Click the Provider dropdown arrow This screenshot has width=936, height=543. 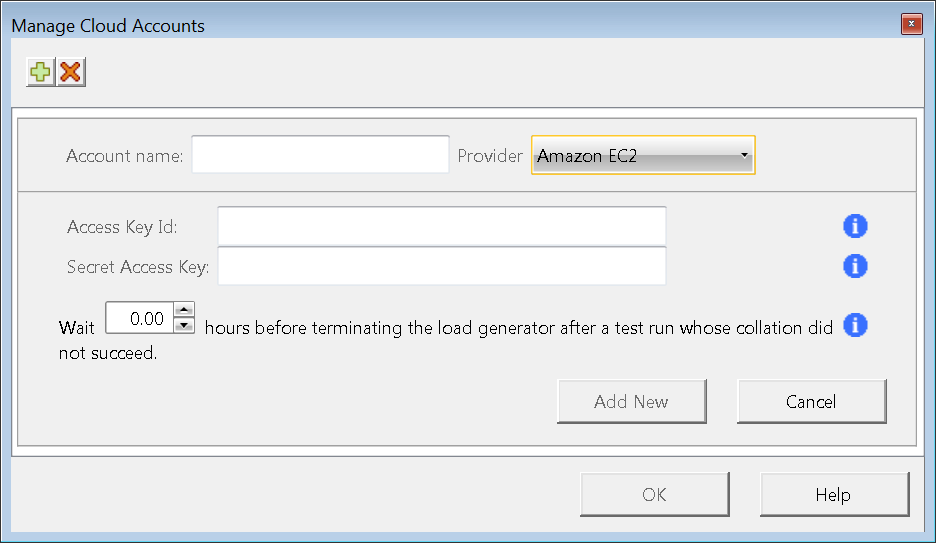[744, 155]
